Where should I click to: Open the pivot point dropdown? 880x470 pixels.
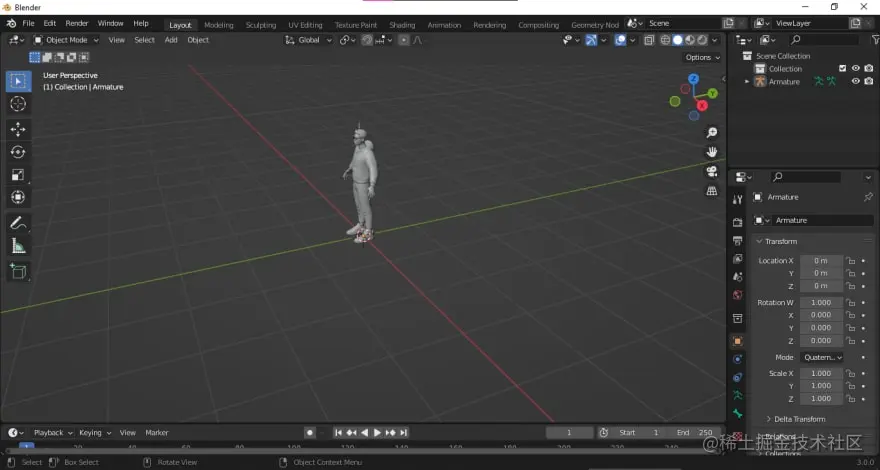(347, 40)
